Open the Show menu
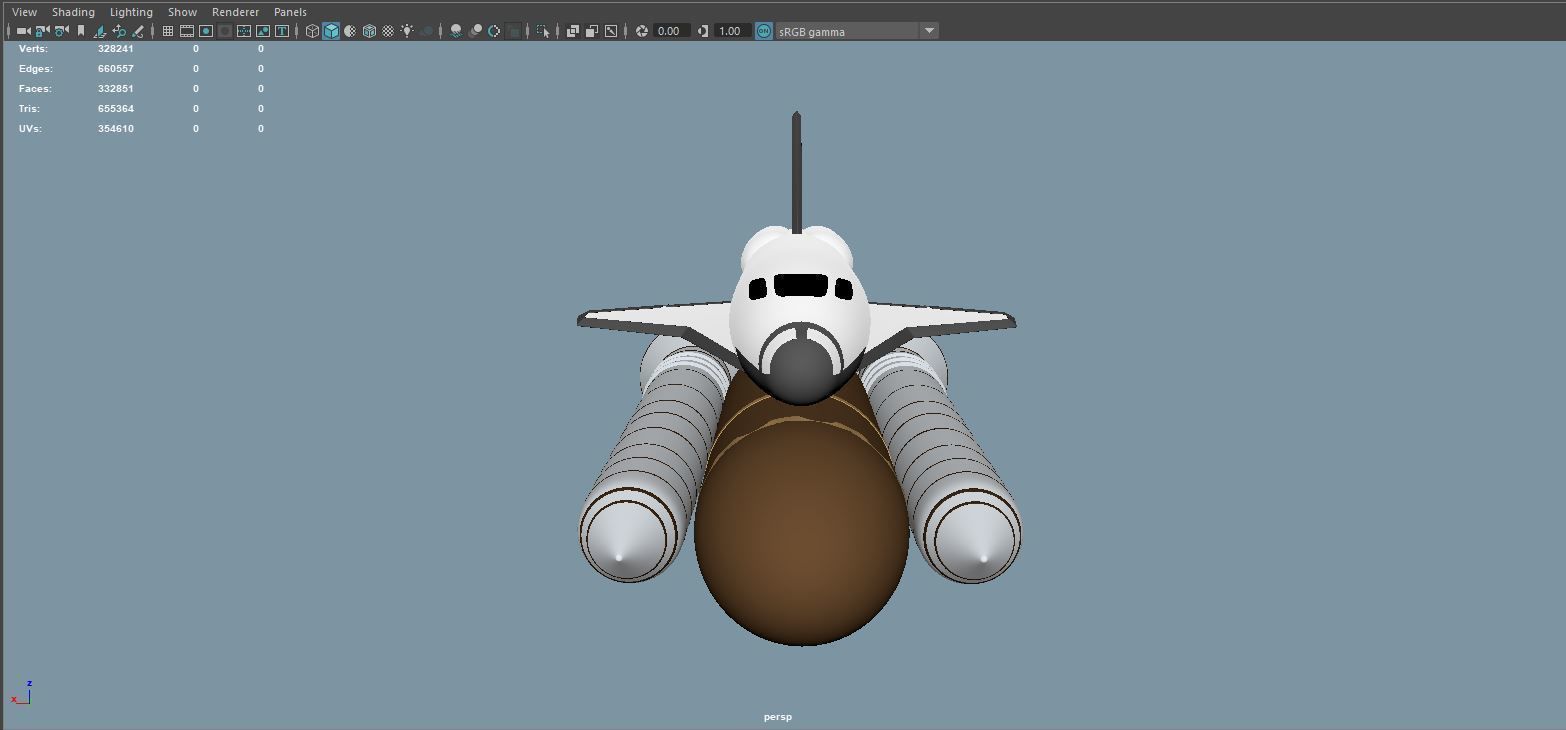Viewport: 1566px width, 730px height. tap(182, 12)
